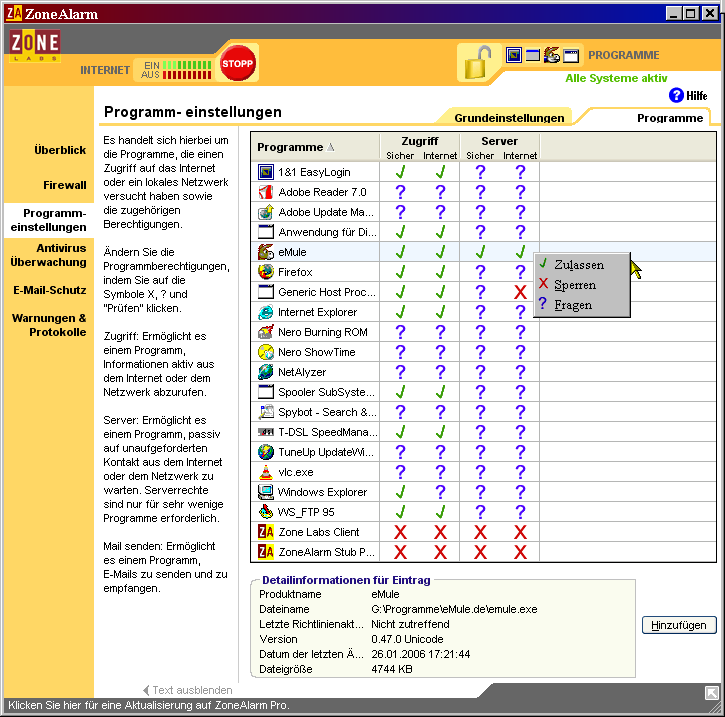
Task: Toggle Zone Labs Client Zugriff Sicher permission
Action: (x=400, y=532)
